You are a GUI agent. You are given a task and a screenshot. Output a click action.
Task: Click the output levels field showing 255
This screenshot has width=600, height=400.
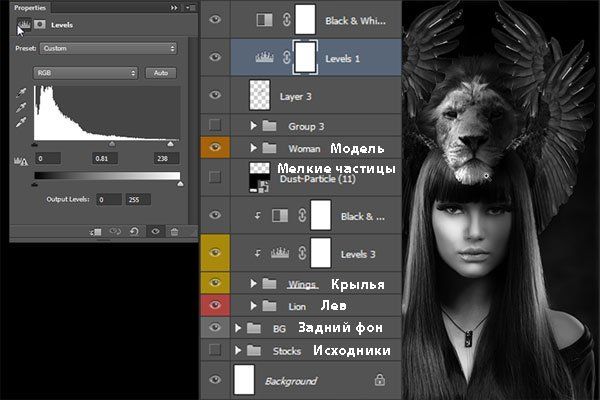coord(138,199)
